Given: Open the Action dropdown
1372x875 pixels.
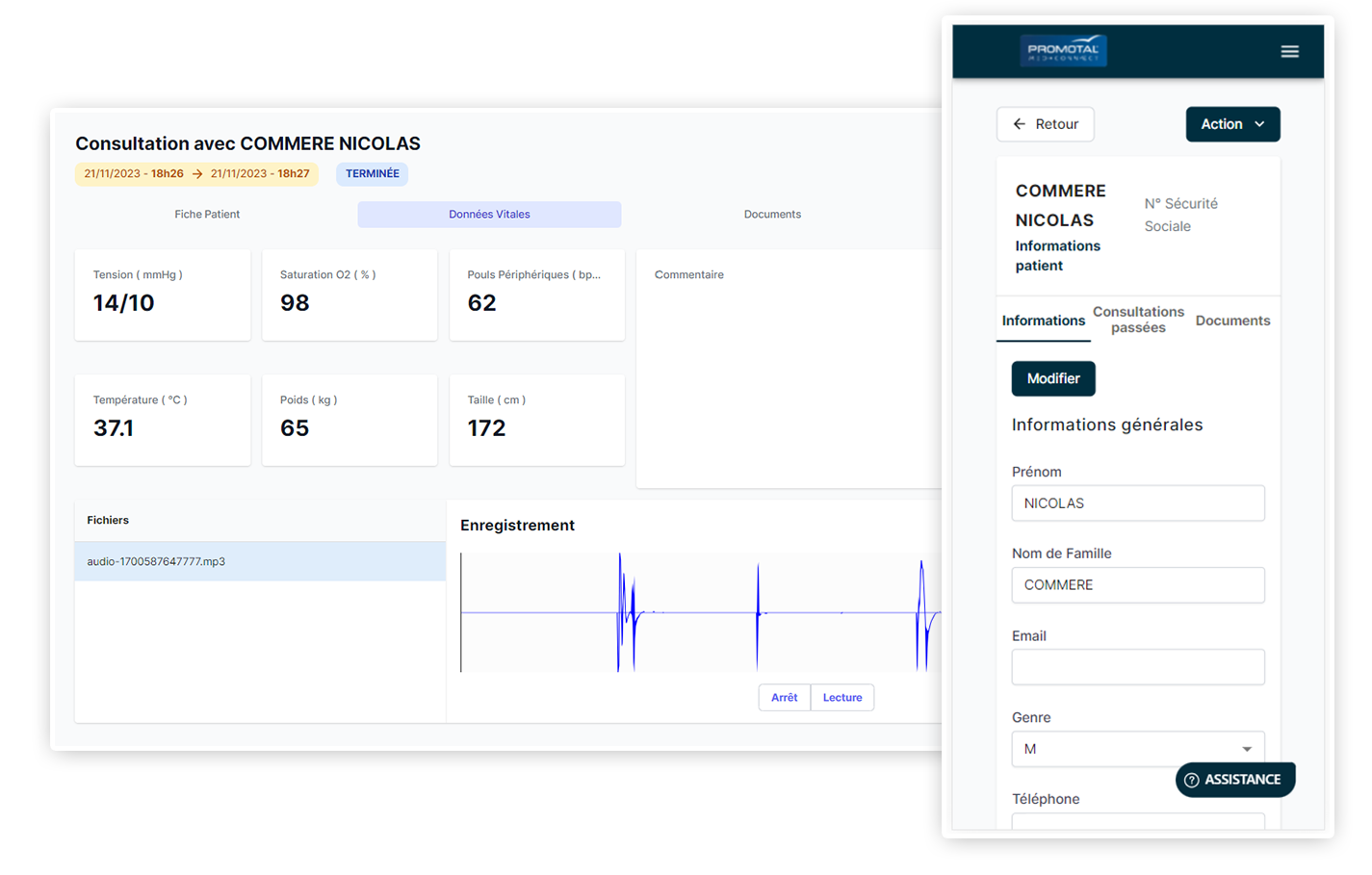Looking at the screenshot, I should (x=1232, y=123).
